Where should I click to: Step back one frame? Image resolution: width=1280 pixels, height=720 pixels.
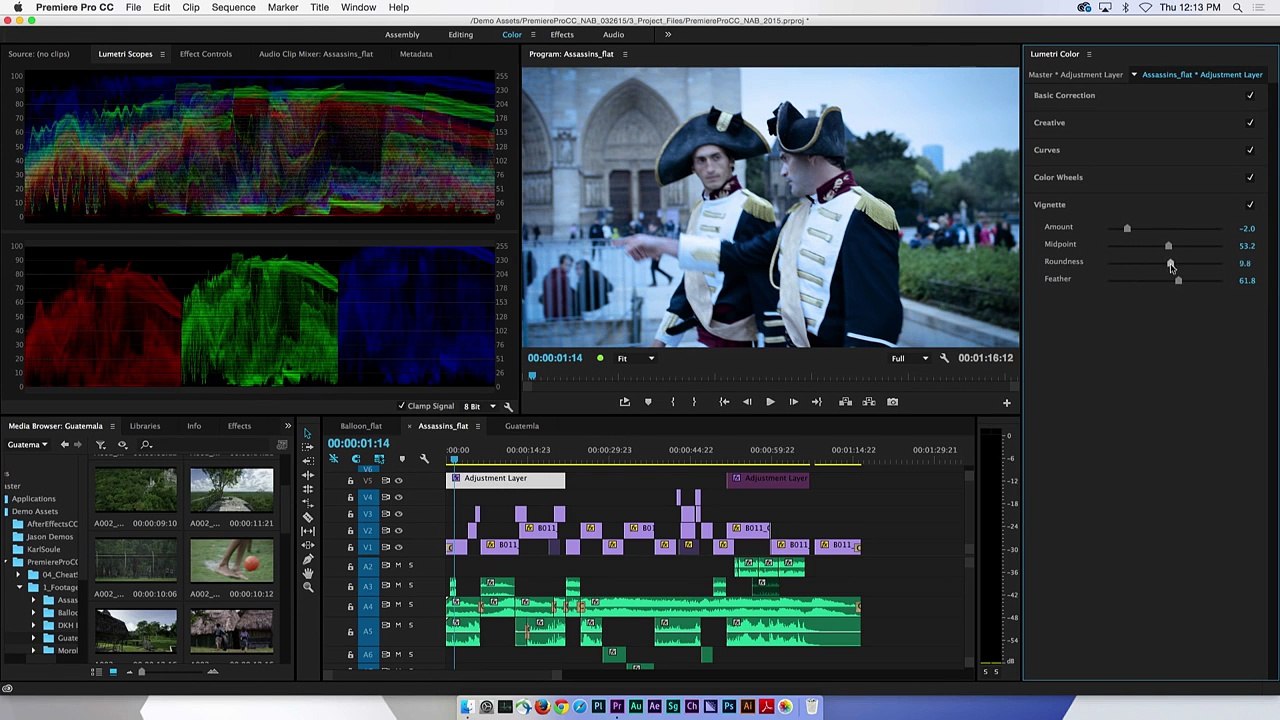pyautogui.click(x=747, y=402)
